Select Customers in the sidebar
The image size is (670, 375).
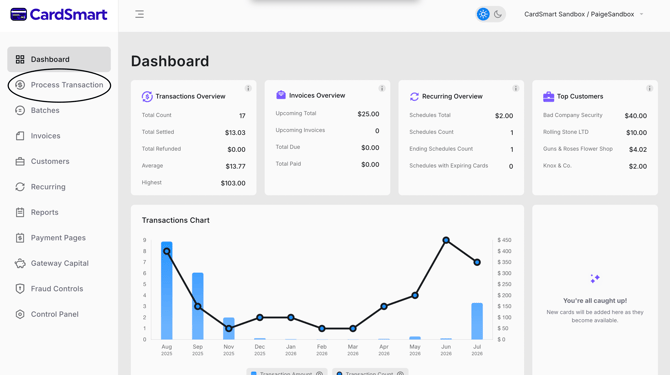tap(59, 161)
